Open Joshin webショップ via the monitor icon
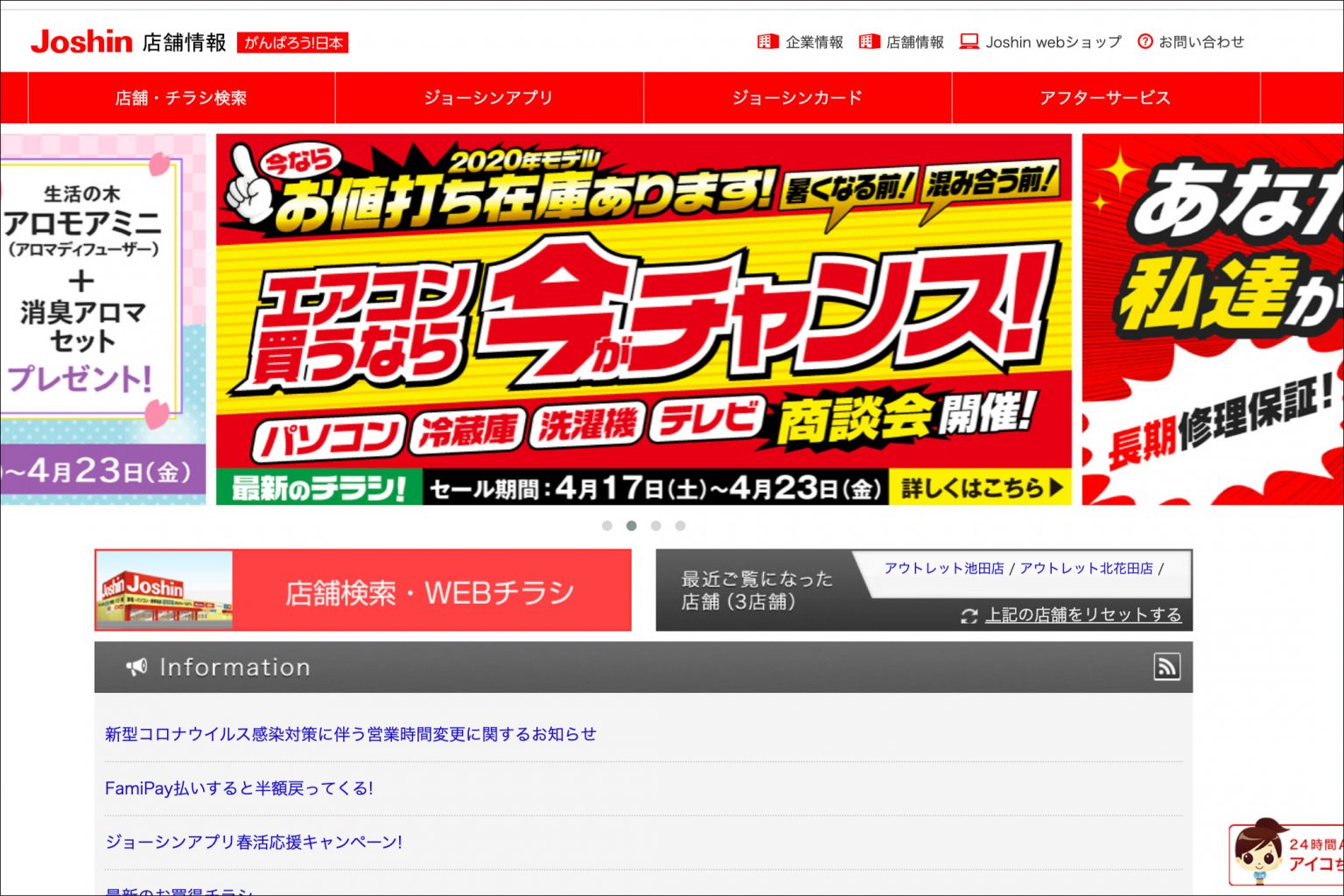The image size is (1344, 896). [969, 40]
